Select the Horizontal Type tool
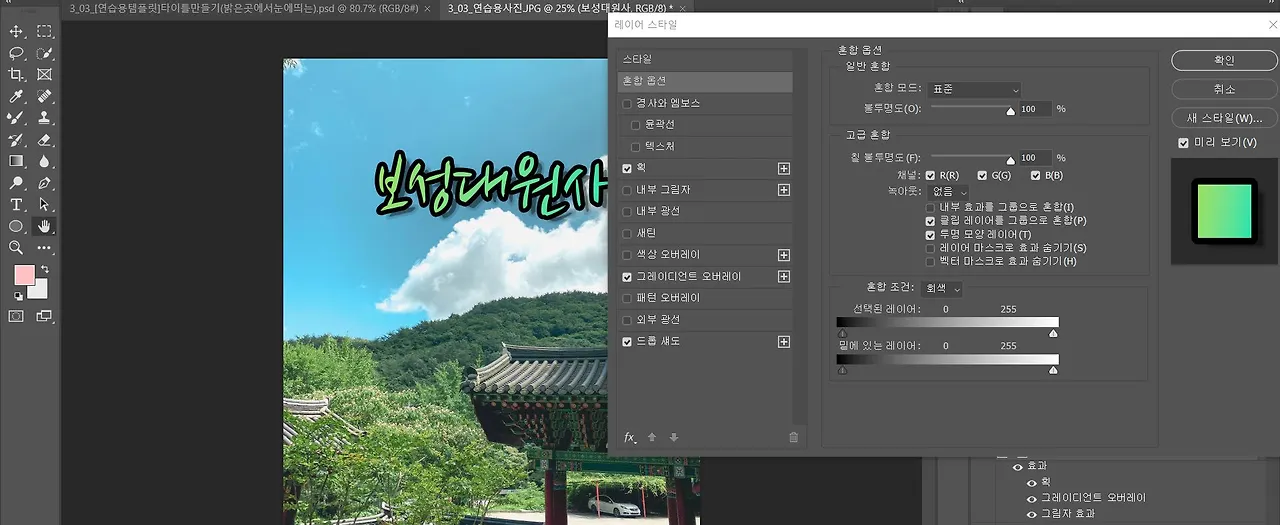Viewport: 1280px width, 525px height. click(x=16, y=204)
